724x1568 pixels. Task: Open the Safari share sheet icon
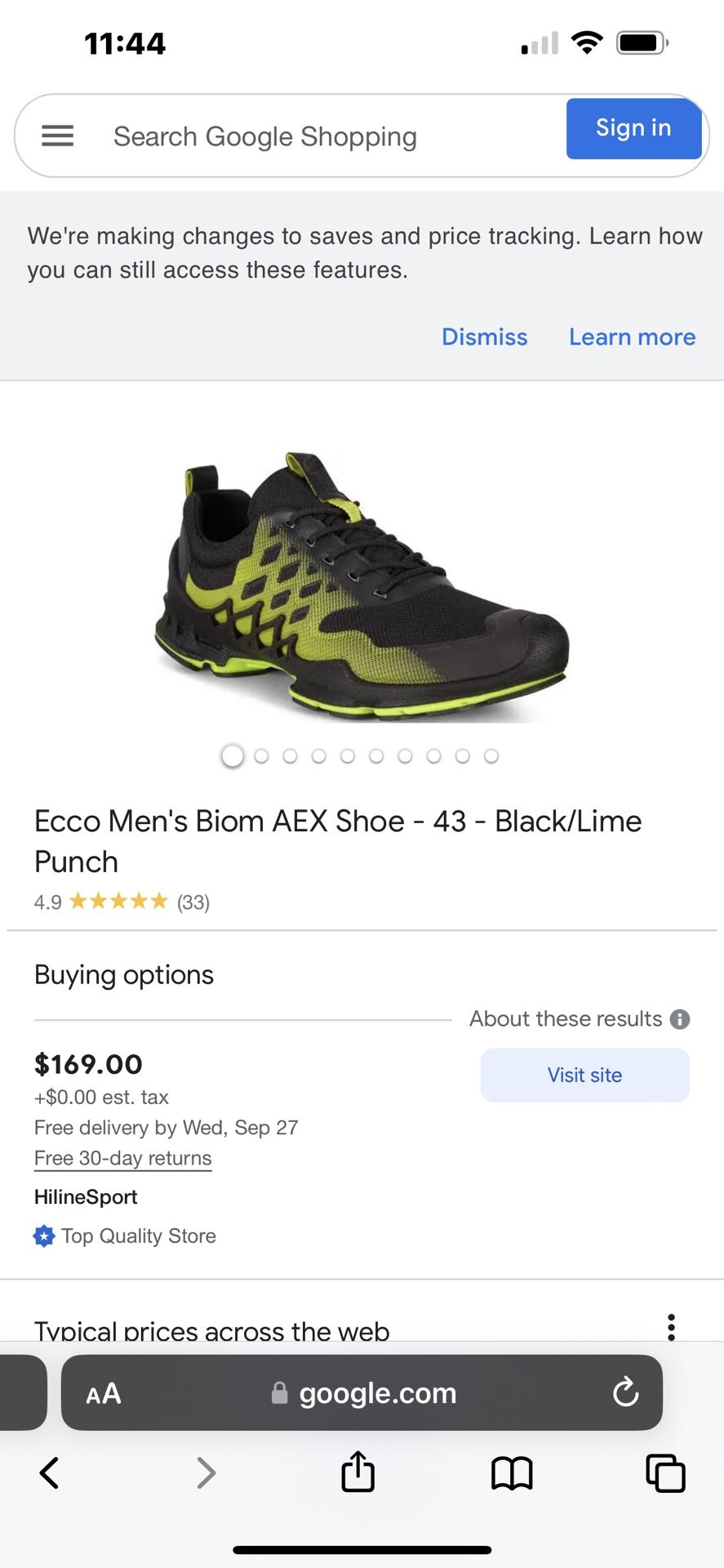358,1472
